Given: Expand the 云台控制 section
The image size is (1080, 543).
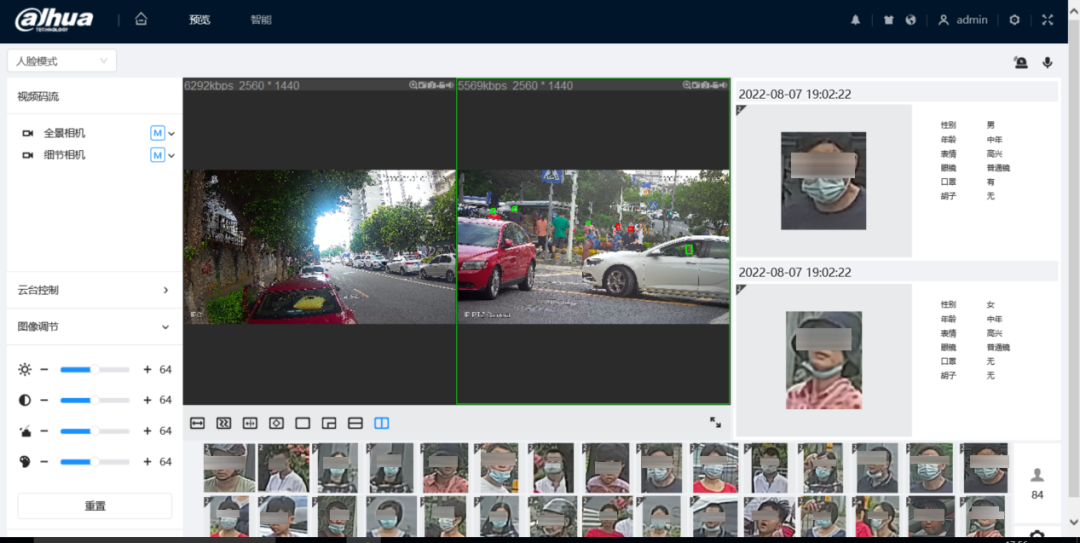Looking at the screenshot, I should pos(94,290).
